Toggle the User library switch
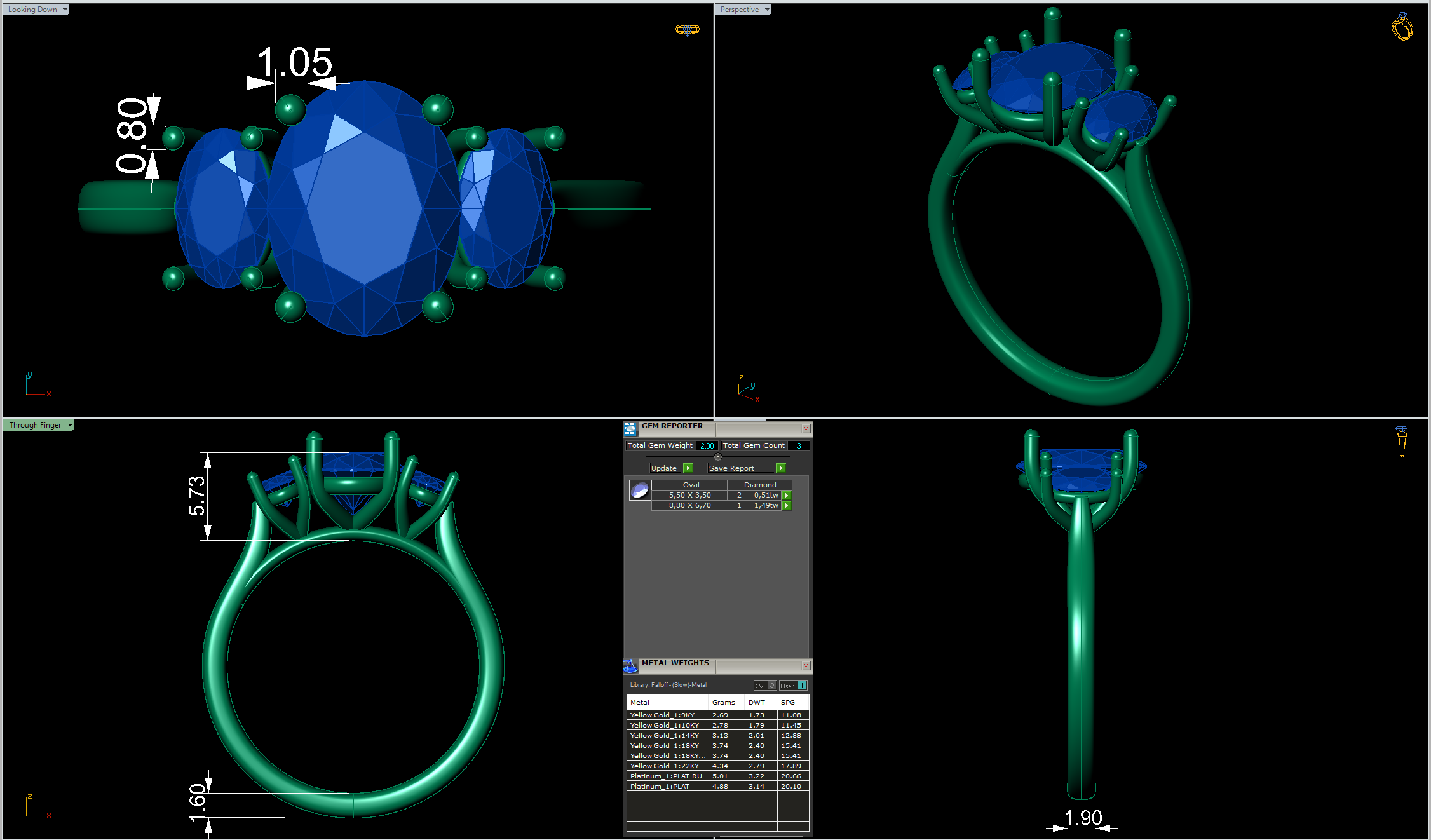Image resolution: width=1431 pixels, height=840 pixels. pos(802,686)
